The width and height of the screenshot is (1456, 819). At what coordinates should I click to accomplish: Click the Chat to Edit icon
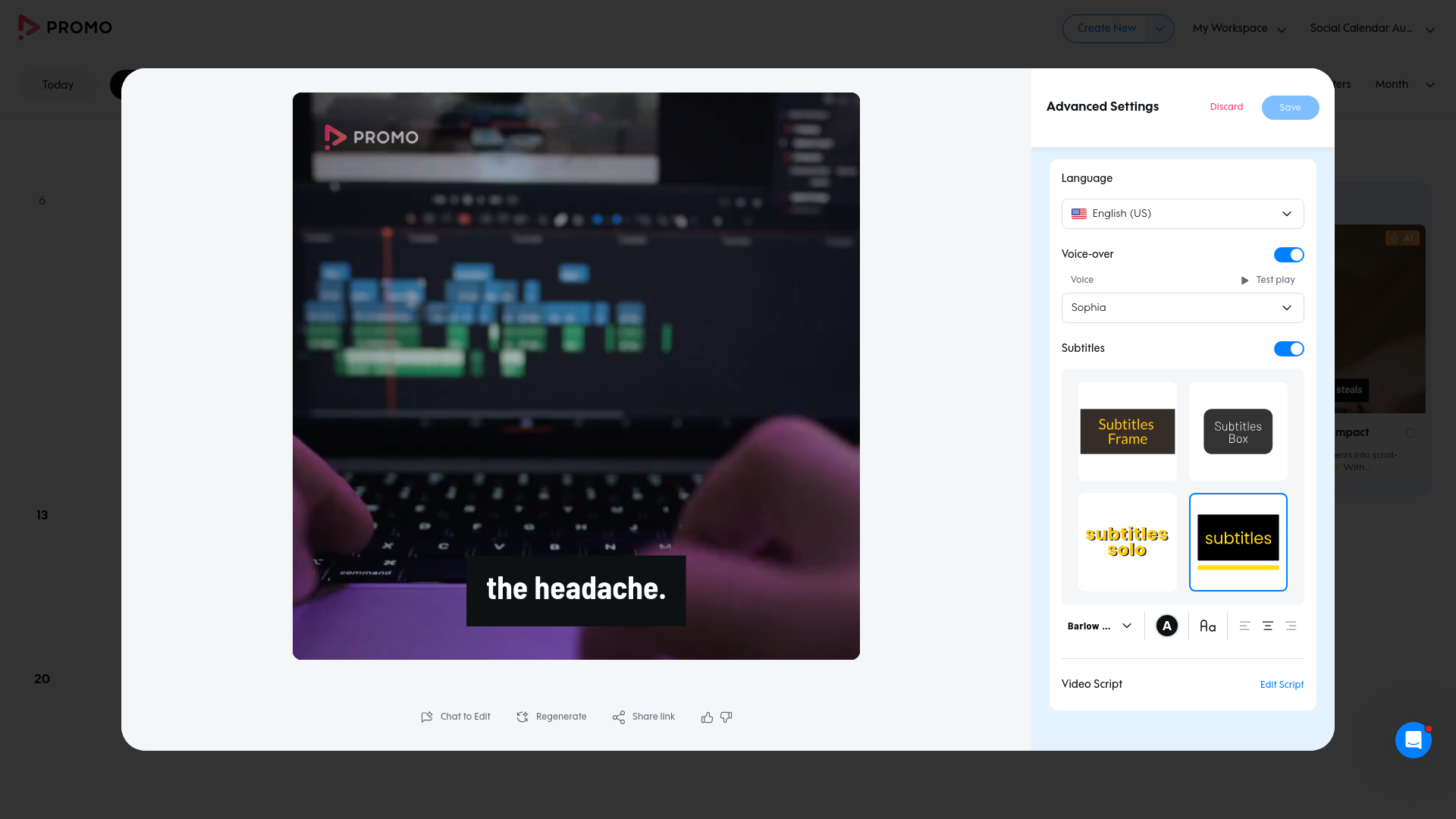point(427,717)
